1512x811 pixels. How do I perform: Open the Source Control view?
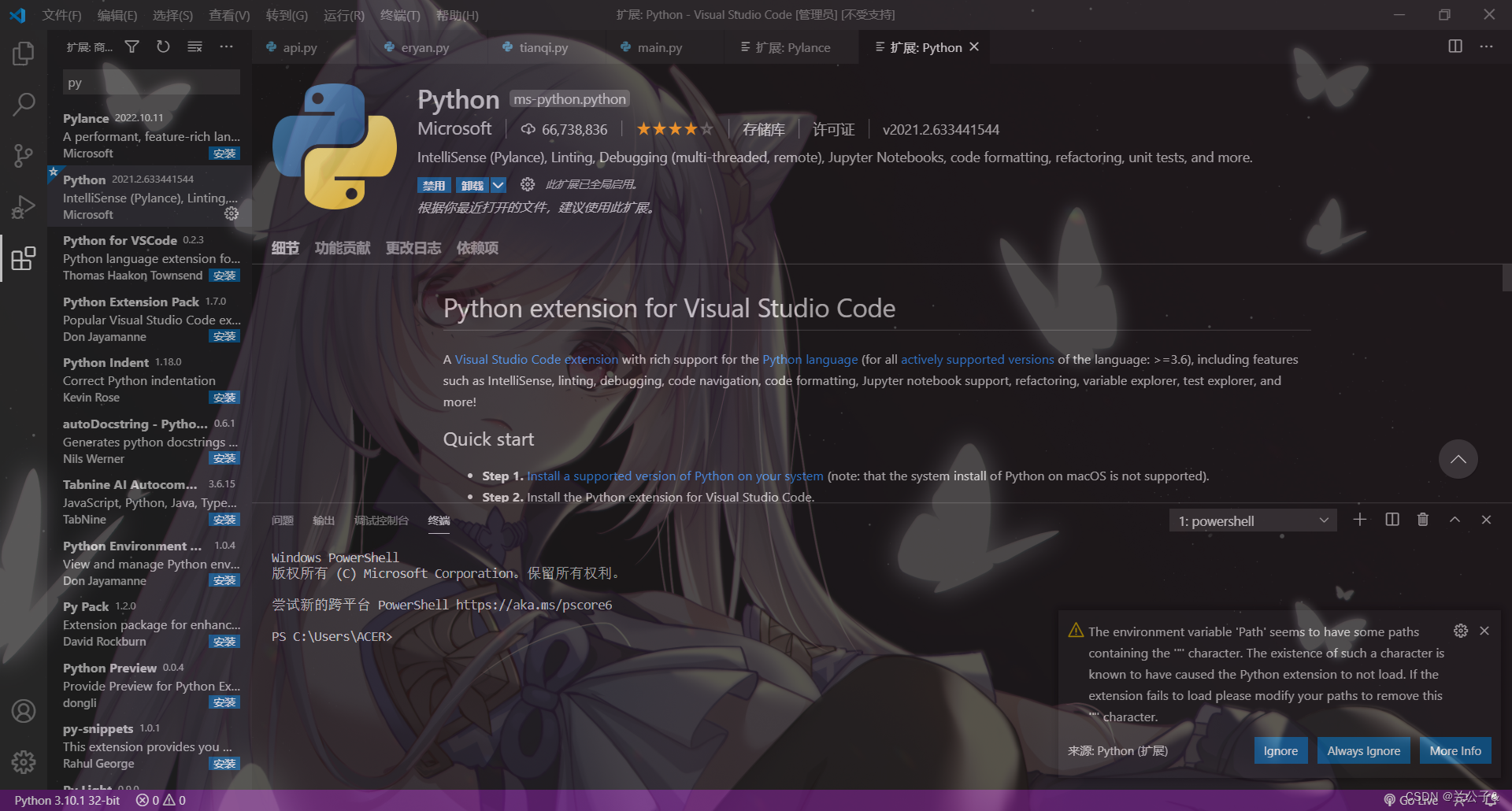click(24, 155)
